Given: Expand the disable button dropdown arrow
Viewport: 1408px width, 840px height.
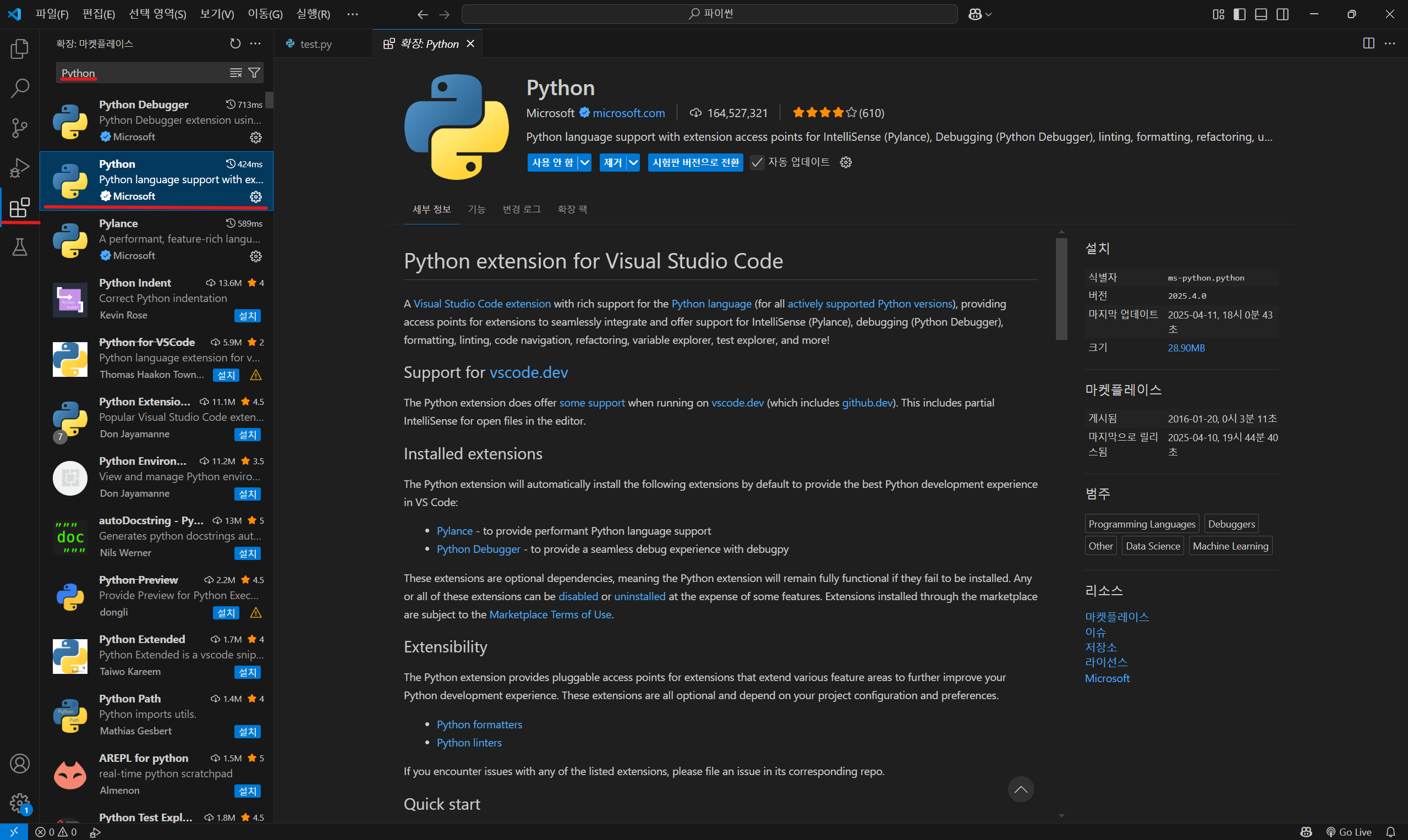Looking at the screenshot, I should click(x=584, y=163).
